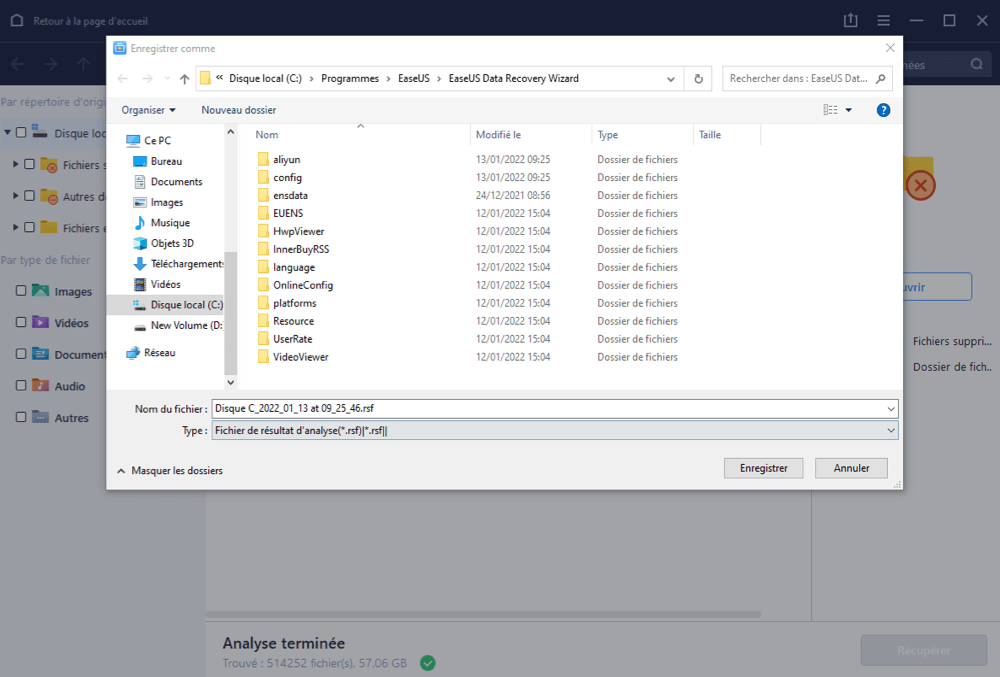Click the Enregistrer button

click(763, 468)
